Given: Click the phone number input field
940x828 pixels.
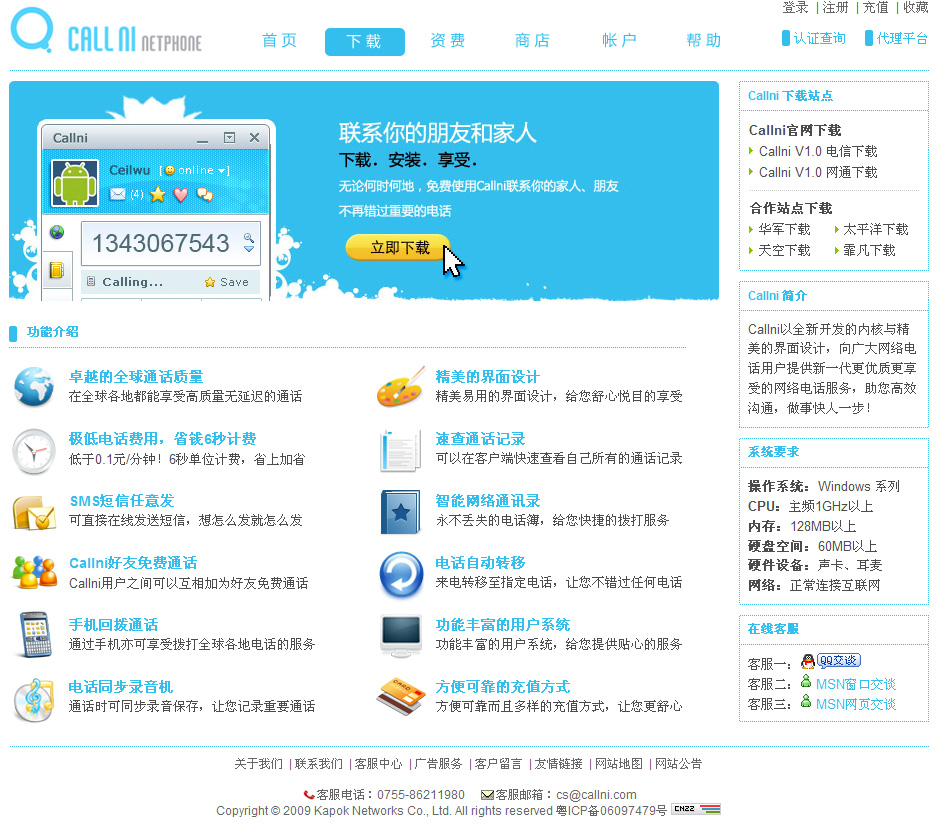Looking at the screenshot, I should click(x=170, y=243).
